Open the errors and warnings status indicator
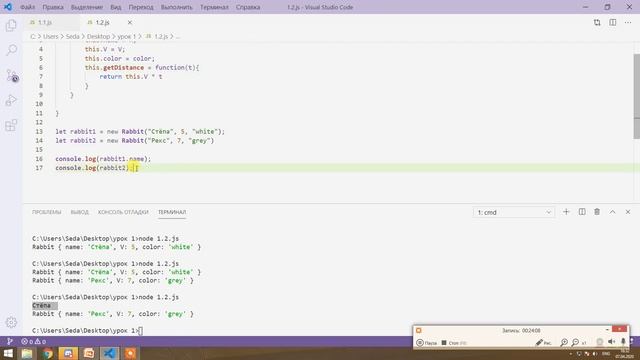Image resolution: width=640 pixels, height=360 pixels. [x=33, y=341]
